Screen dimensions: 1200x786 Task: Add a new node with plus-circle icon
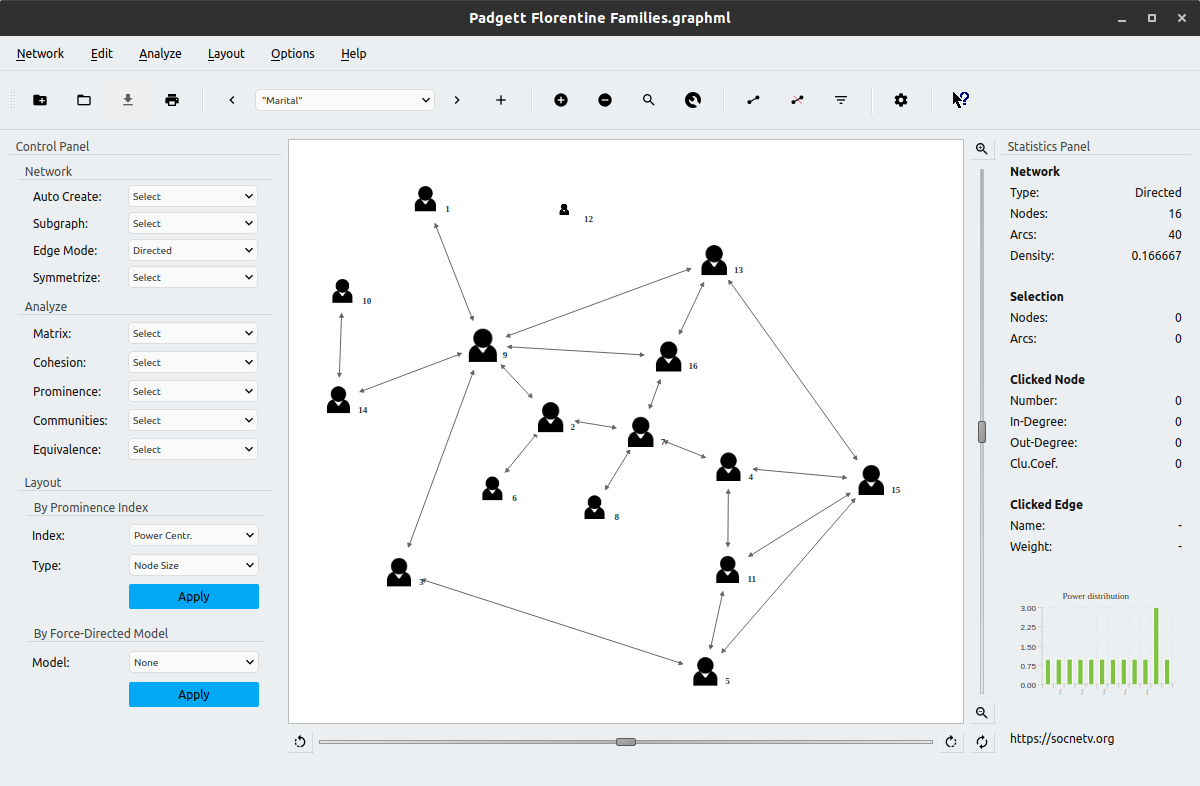[x=561, y=100]
